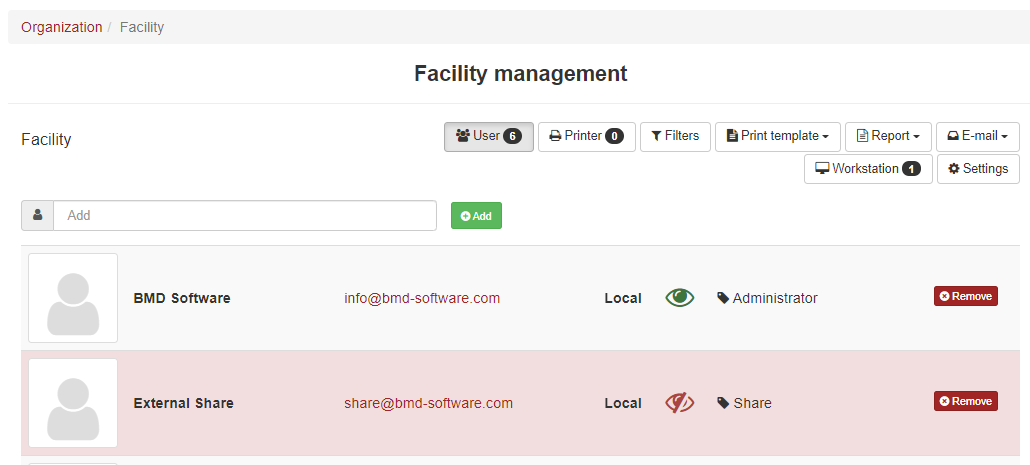This screenshot has width=1030, height=465.
Task: Remove the External Share user
Action: pos(966,401)
